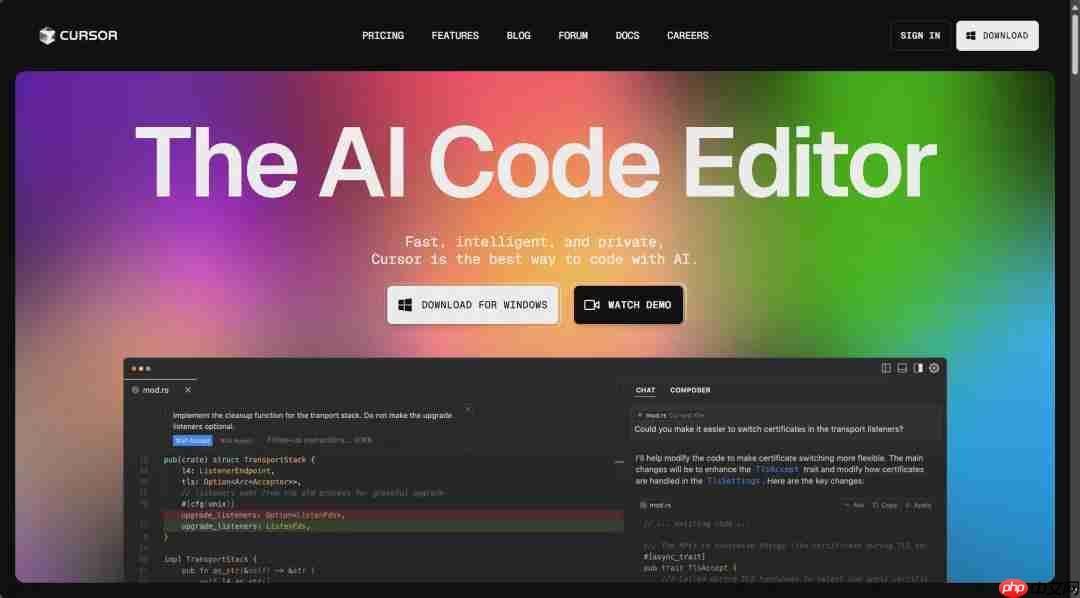Toggle the left sidebar layout icon
This screenshot has height=598, width=1080.
886,368
